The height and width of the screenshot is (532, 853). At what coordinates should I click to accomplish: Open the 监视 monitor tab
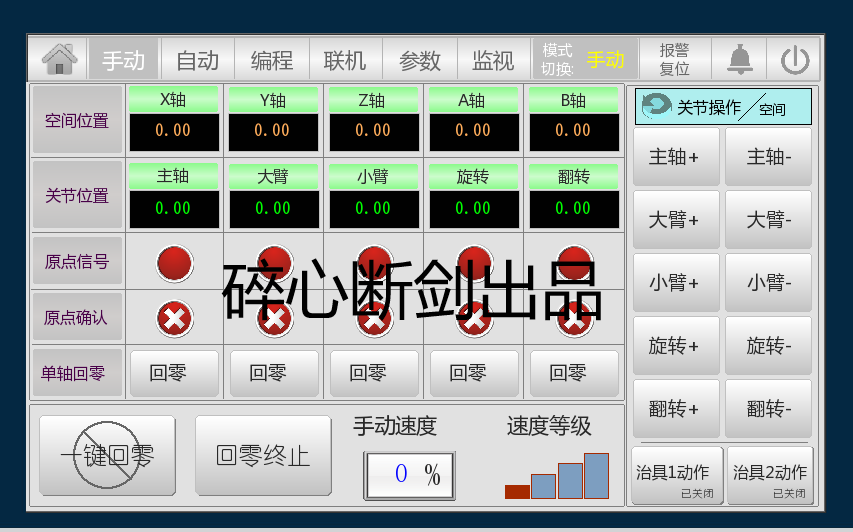493,60
